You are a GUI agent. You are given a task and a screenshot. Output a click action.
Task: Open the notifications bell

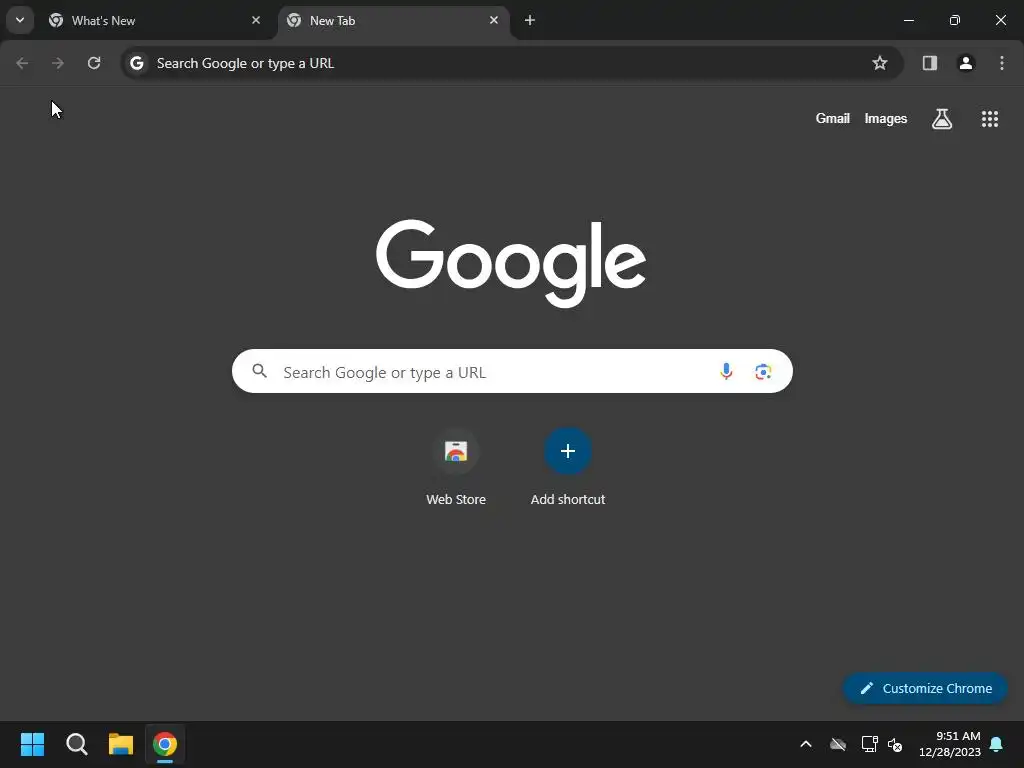click(997, 744)
